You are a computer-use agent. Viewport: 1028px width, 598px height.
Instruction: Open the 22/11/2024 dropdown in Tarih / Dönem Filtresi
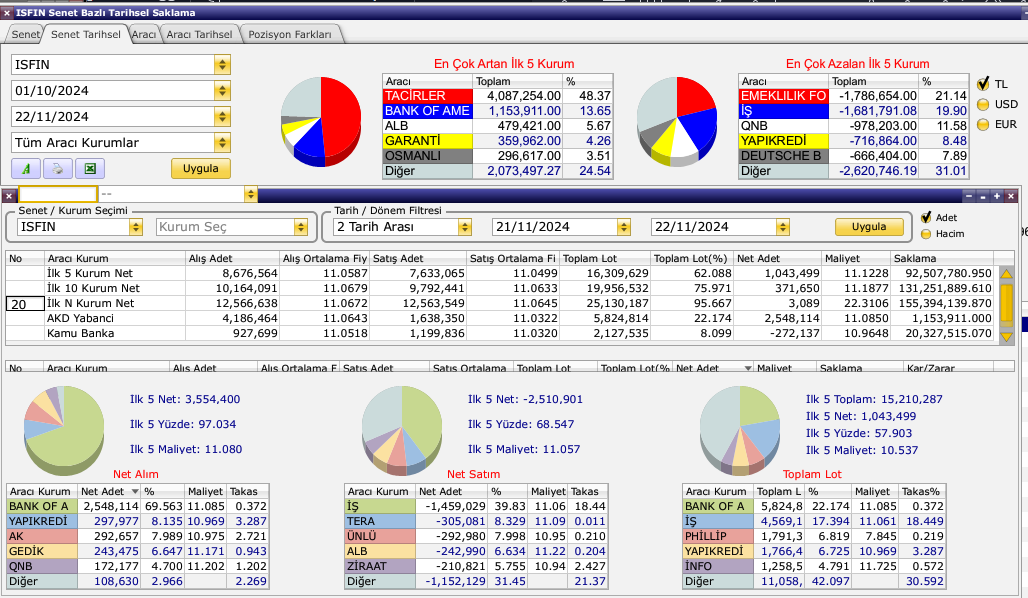[x=782, y=227]
